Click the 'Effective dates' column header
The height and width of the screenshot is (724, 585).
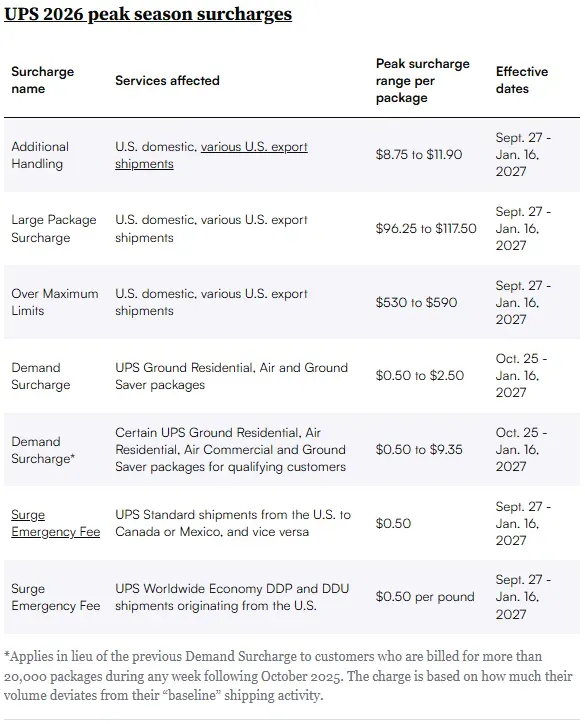coord(522,80)
